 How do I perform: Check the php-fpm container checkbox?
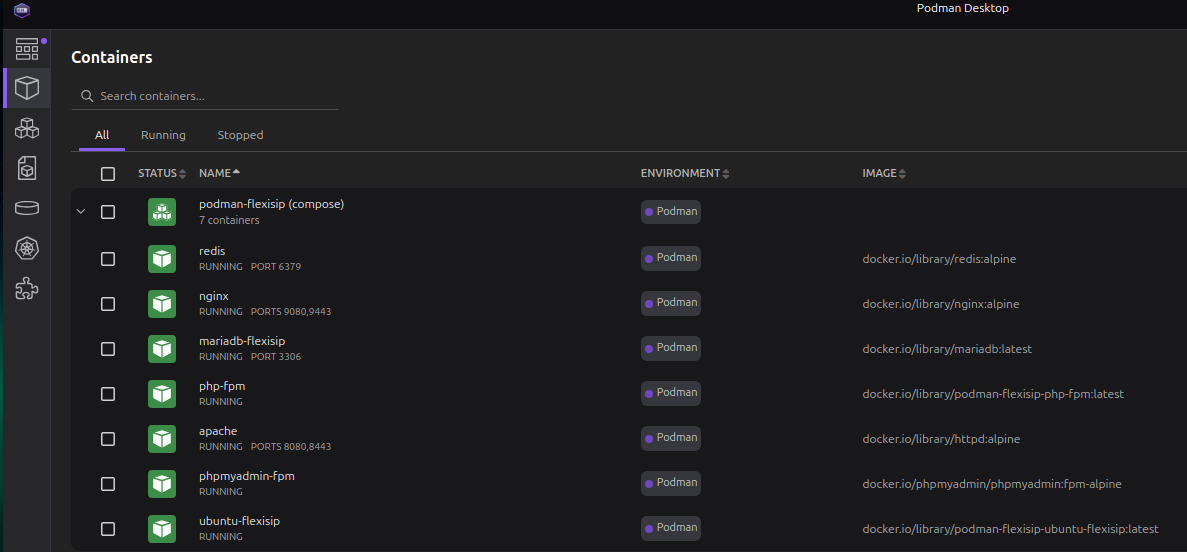click(107, 394)
